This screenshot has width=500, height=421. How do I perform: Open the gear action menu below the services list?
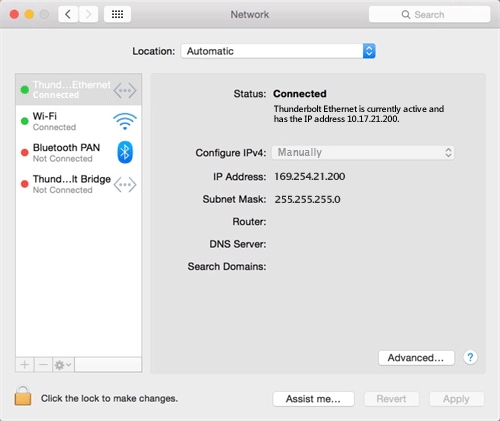[63, 365]
